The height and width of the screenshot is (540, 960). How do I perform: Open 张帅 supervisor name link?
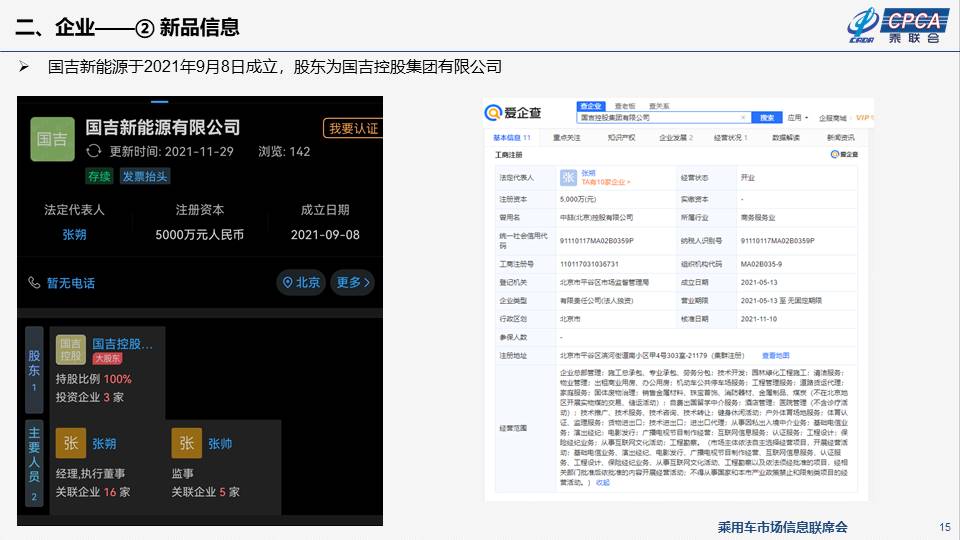pos(220,443)
